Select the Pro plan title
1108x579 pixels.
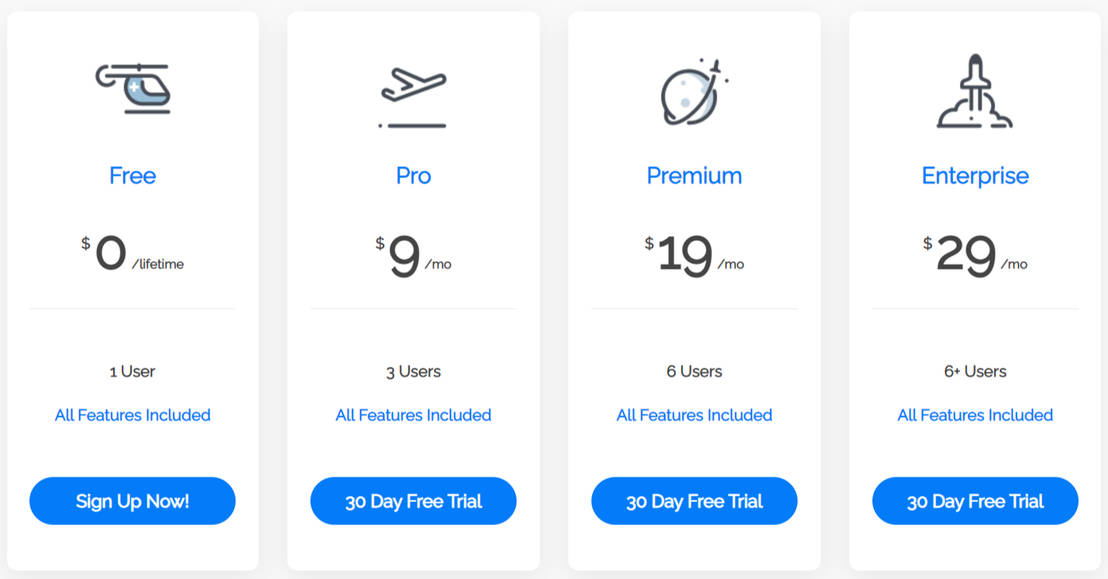[413, 176]
